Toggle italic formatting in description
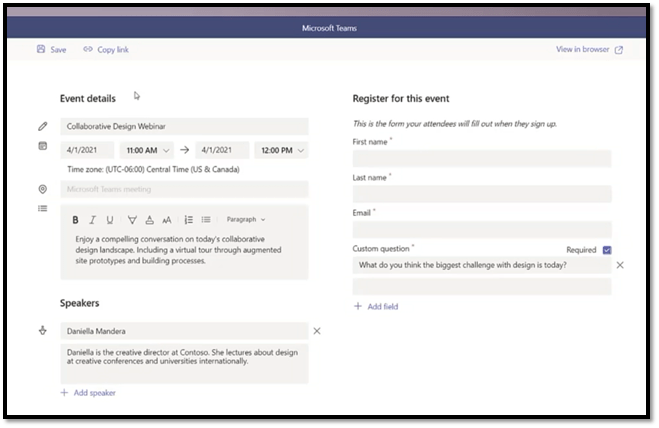The width and height of the screenshot is (659, 428). [x=92, y=220]
